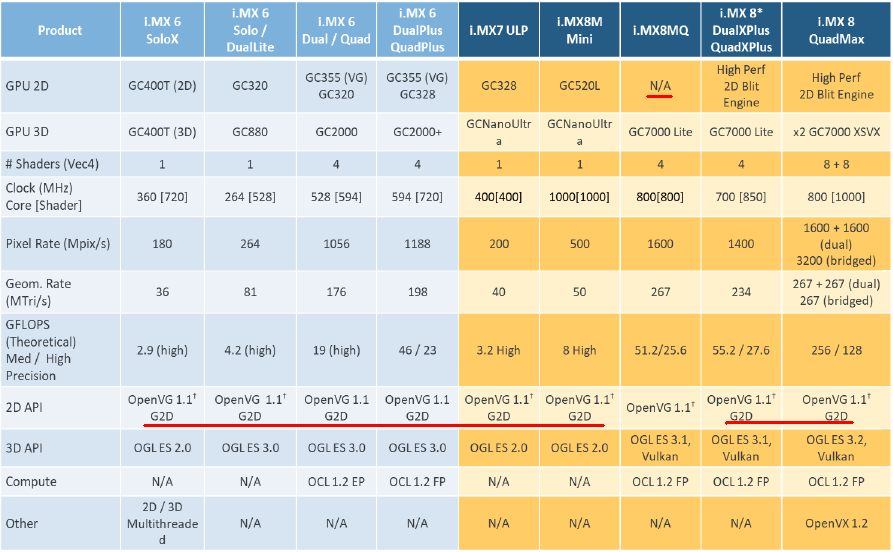This screenshot has height=552, width=893.
Task: Select '267 + 267 (dual)' geometry cell
Action: [x=836, y=292]
